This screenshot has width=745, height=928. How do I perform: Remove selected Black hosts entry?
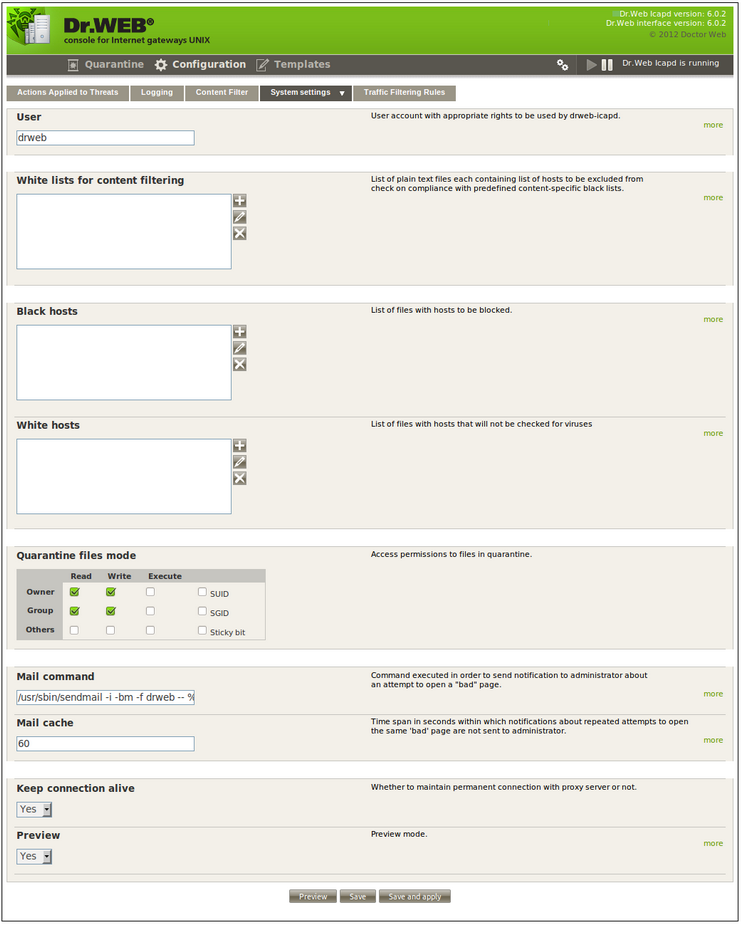tap(240, 364)
